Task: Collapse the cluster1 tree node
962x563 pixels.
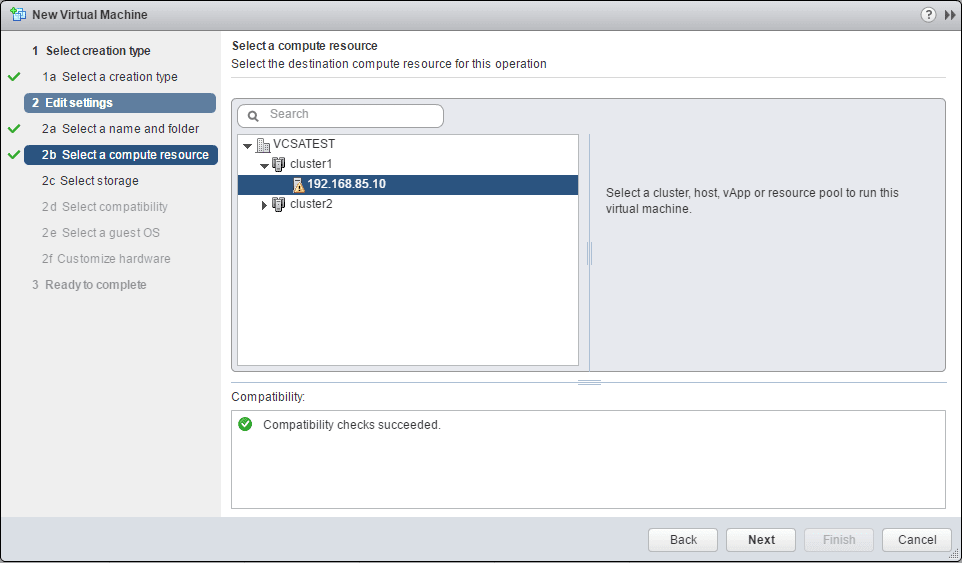Action: (x=264, y=165)
